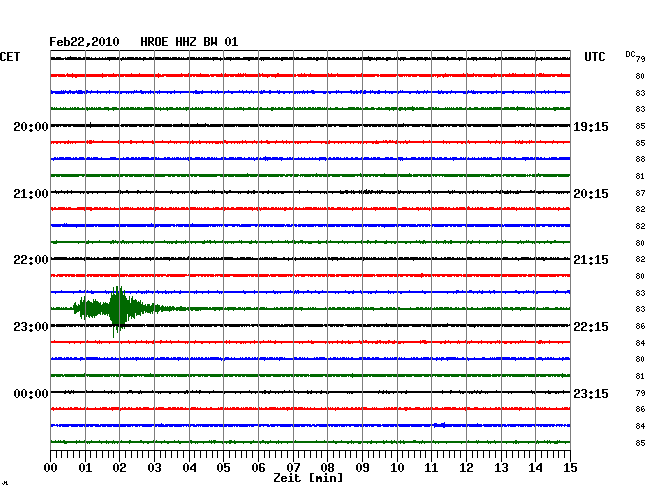The image size is (650, 494).
Task: Click the Zeit [min] axis title
Action: (x=308, y=478)
